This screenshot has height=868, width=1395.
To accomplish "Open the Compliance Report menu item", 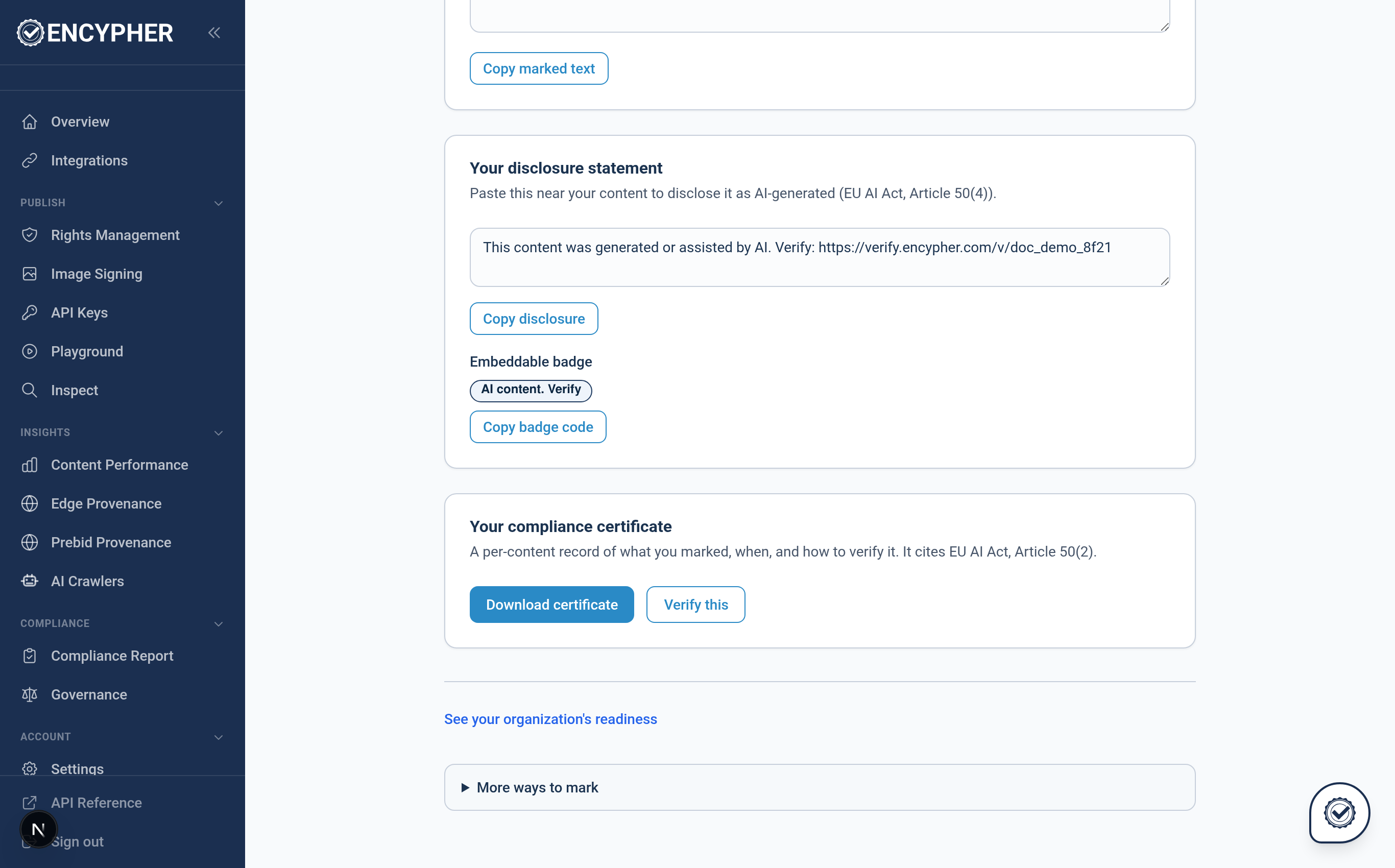I will (x=112, y=656).
